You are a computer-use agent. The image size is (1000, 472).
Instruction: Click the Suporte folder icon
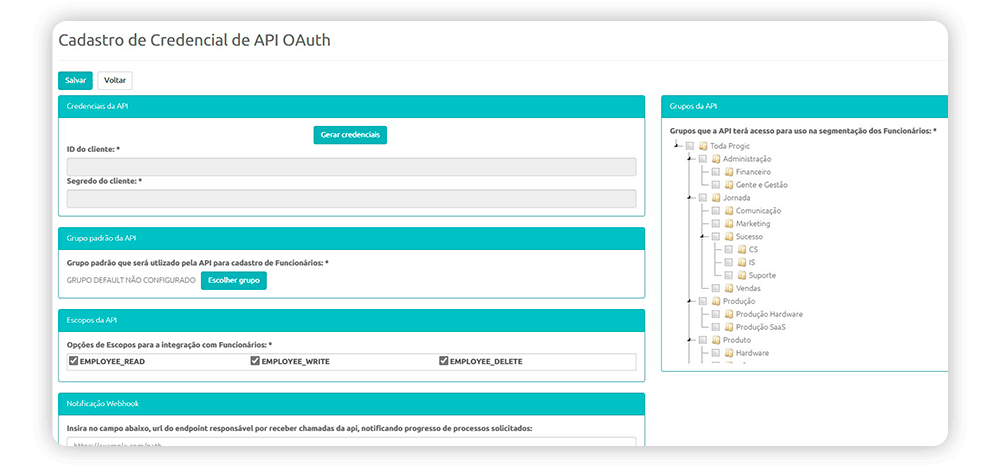pos(741,276)
